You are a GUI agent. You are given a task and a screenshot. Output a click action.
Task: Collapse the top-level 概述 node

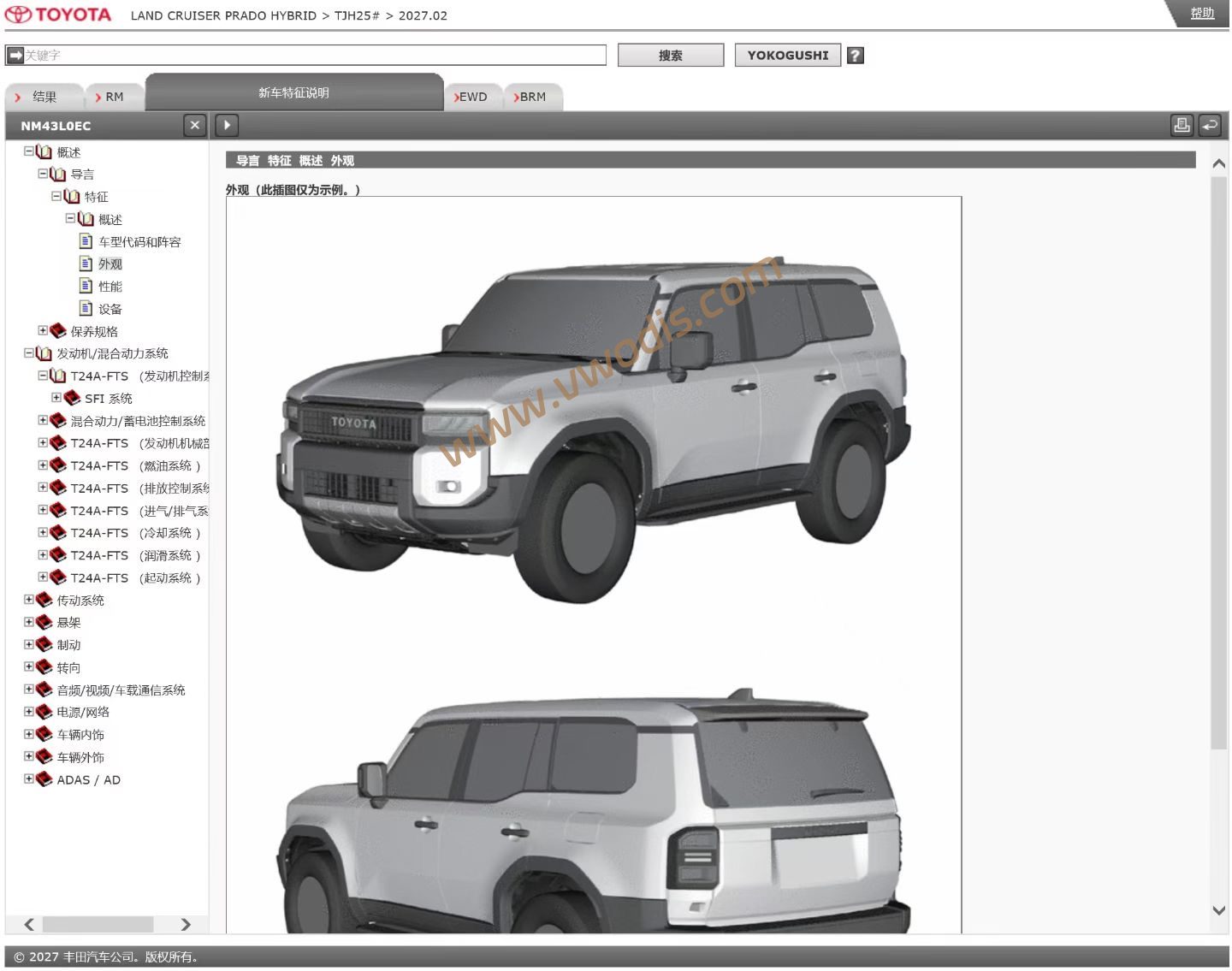28,151
